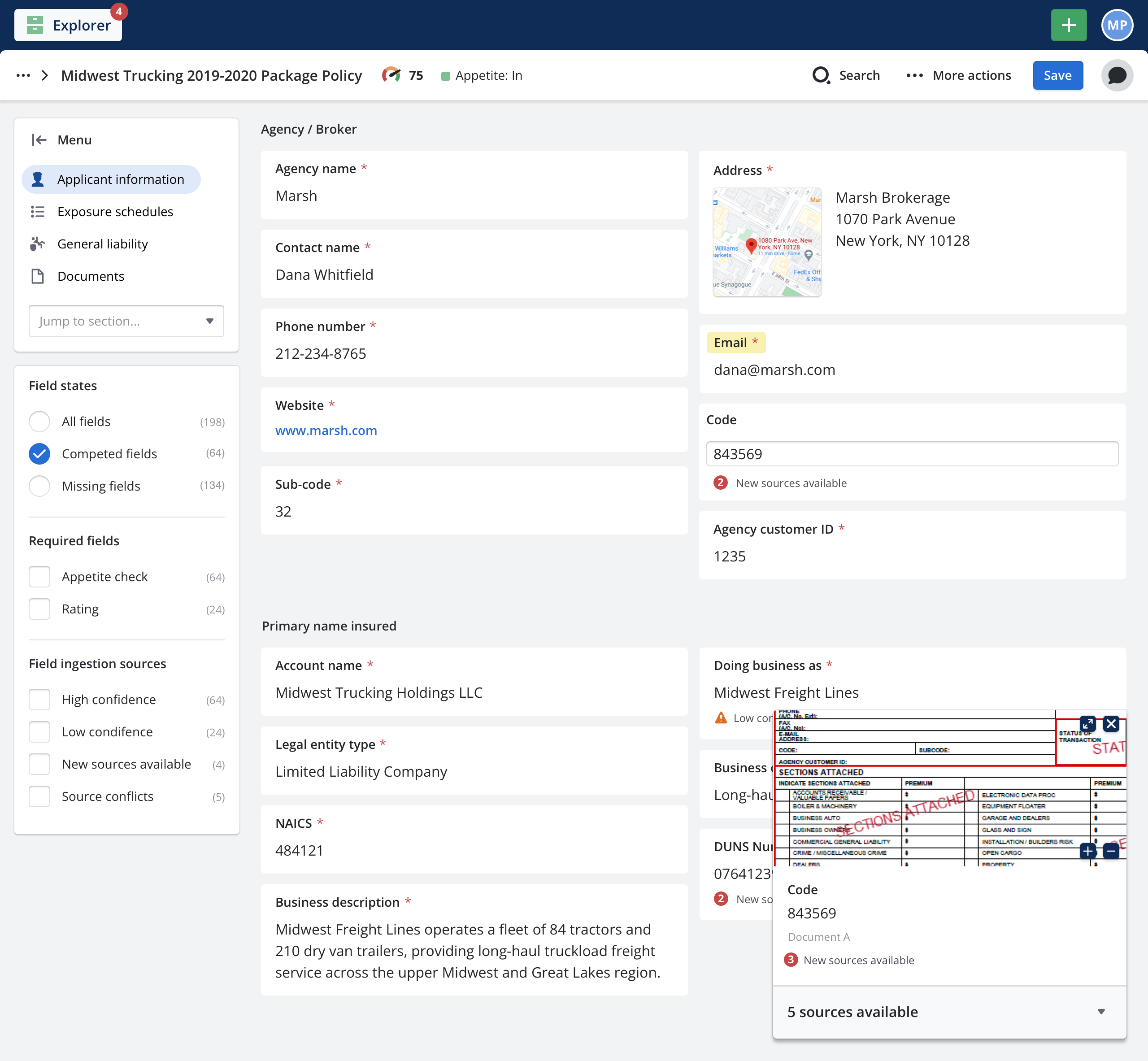1148x1061 pixels.
Task: Click the Marsh Brokerage address text
Action: coord(902,219)
